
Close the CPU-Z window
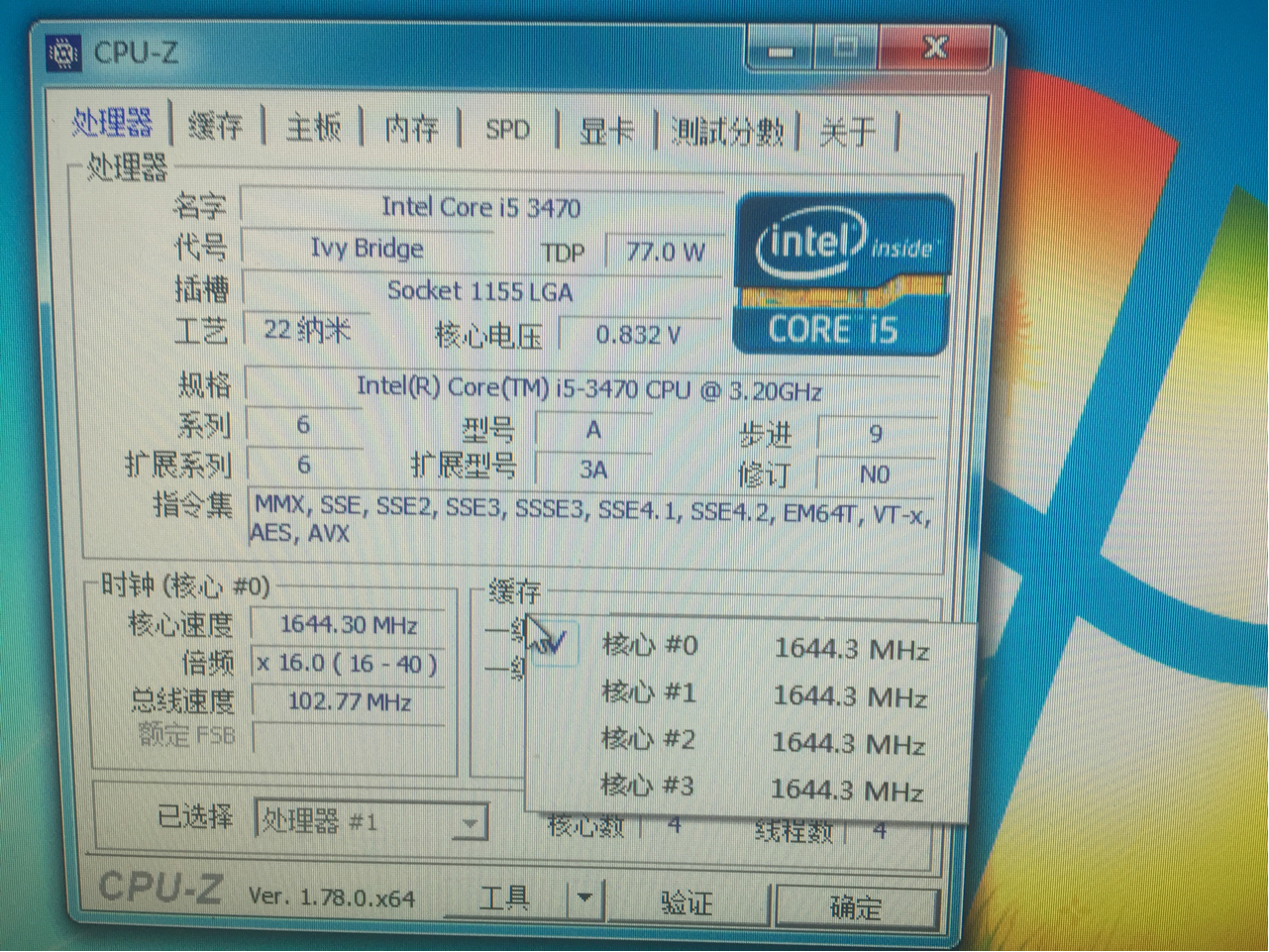936,49
